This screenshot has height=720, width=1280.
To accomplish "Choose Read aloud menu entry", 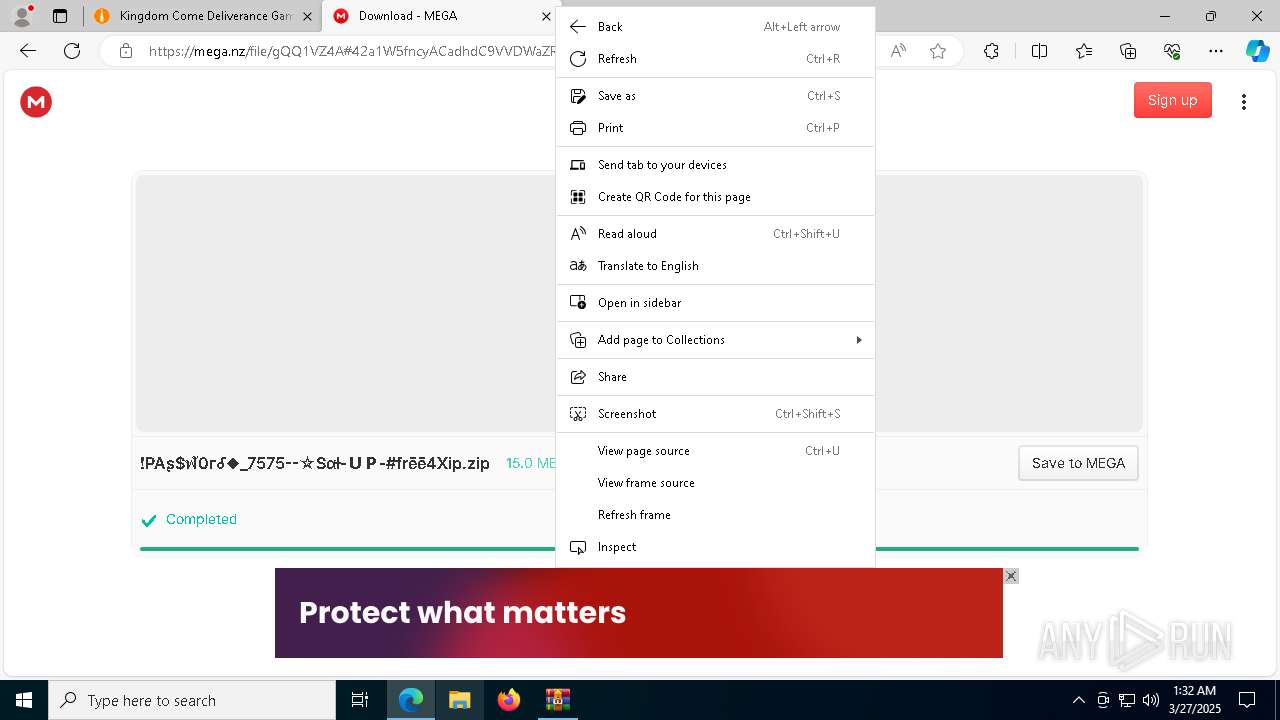I will (715, 234).
